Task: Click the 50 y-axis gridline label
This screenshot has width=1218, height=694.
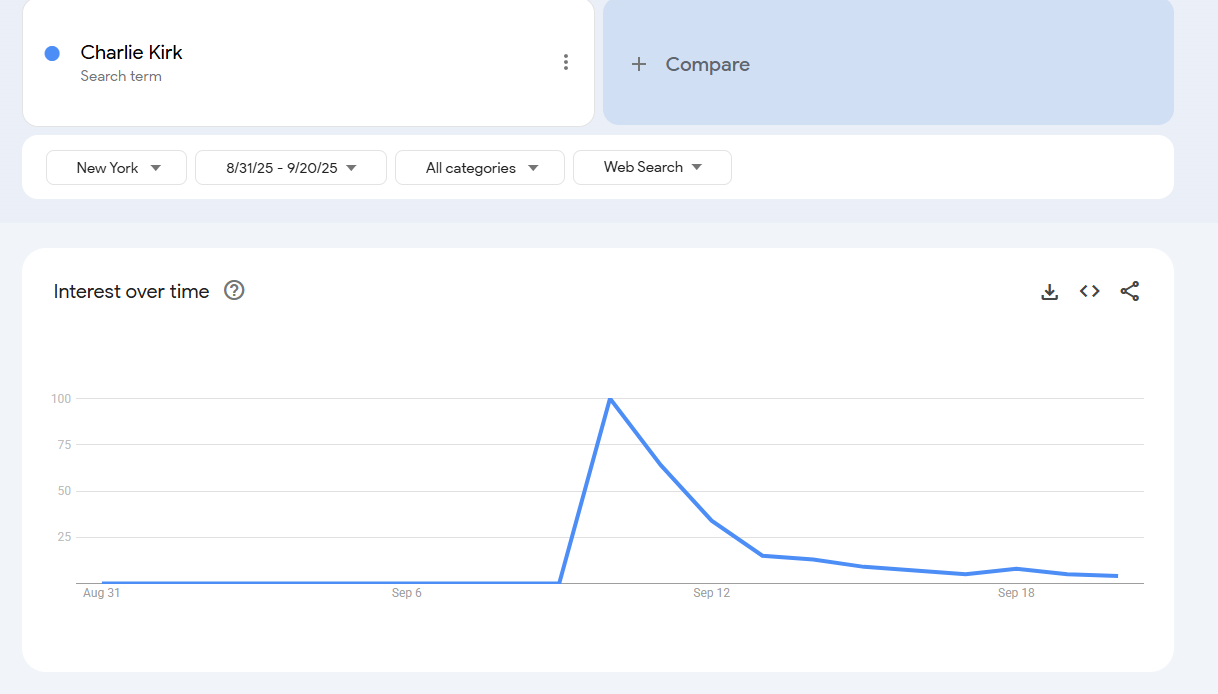Action: (62, 491)
